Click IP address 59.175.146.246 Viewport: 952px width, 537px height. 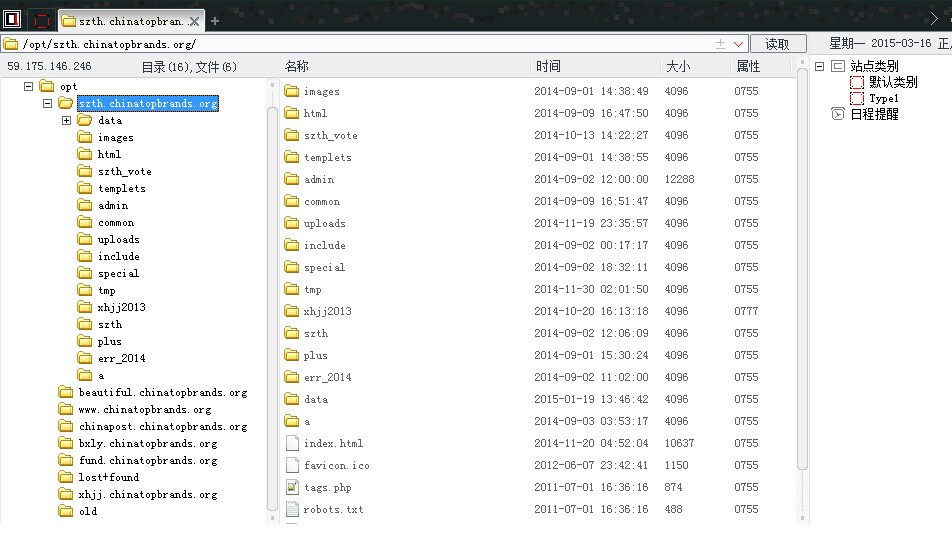tap(49, 66)
